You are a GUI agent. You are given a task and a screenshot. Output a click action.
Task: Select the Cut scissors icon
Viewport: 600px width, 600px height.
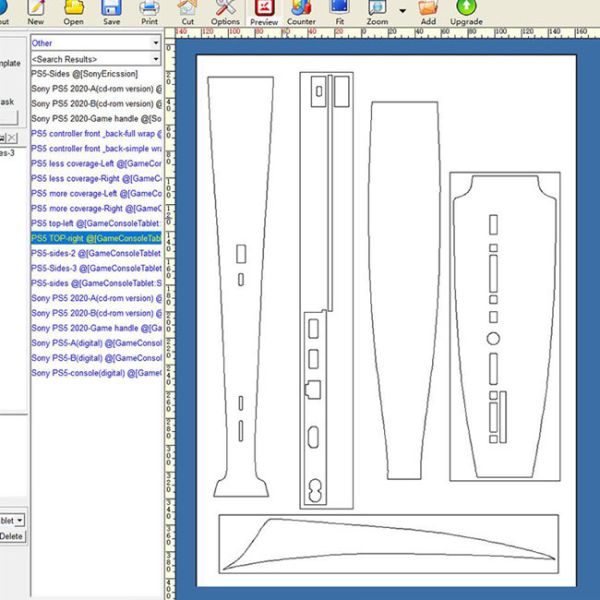point(187,12)
